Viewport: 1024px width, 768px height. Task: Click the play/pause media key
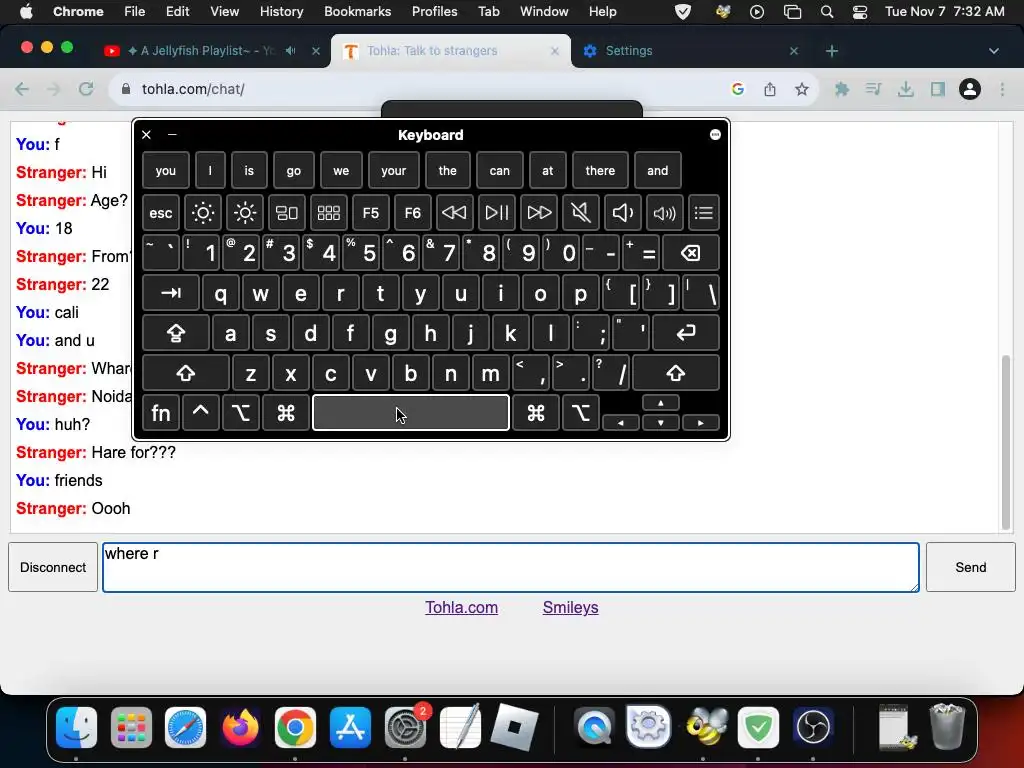coord(496,212)
